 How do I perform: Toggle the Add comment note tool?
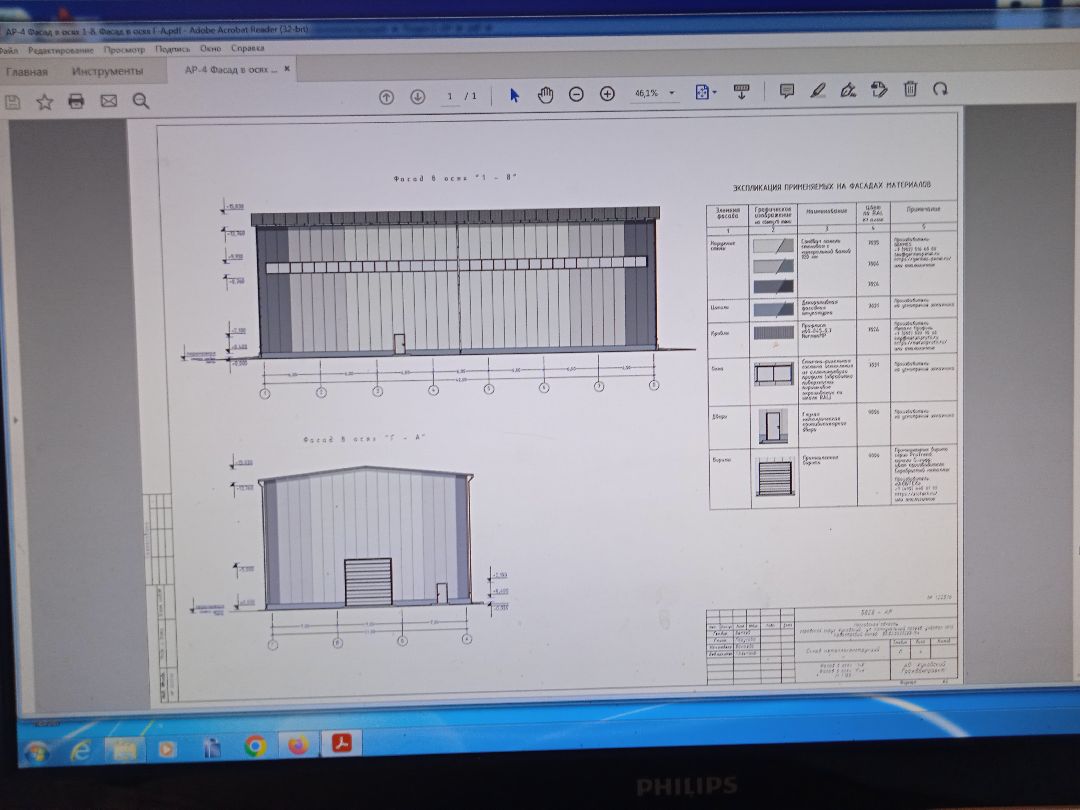(787, 90)
